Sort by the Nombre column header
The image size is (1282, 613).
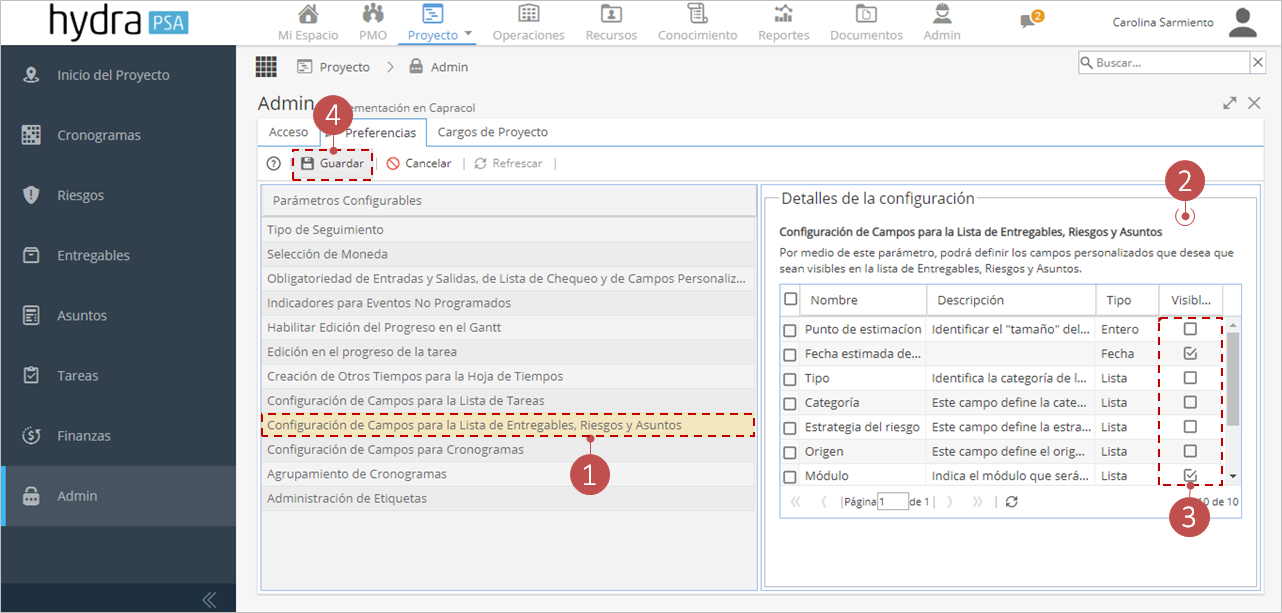click(x=864, y=300)
